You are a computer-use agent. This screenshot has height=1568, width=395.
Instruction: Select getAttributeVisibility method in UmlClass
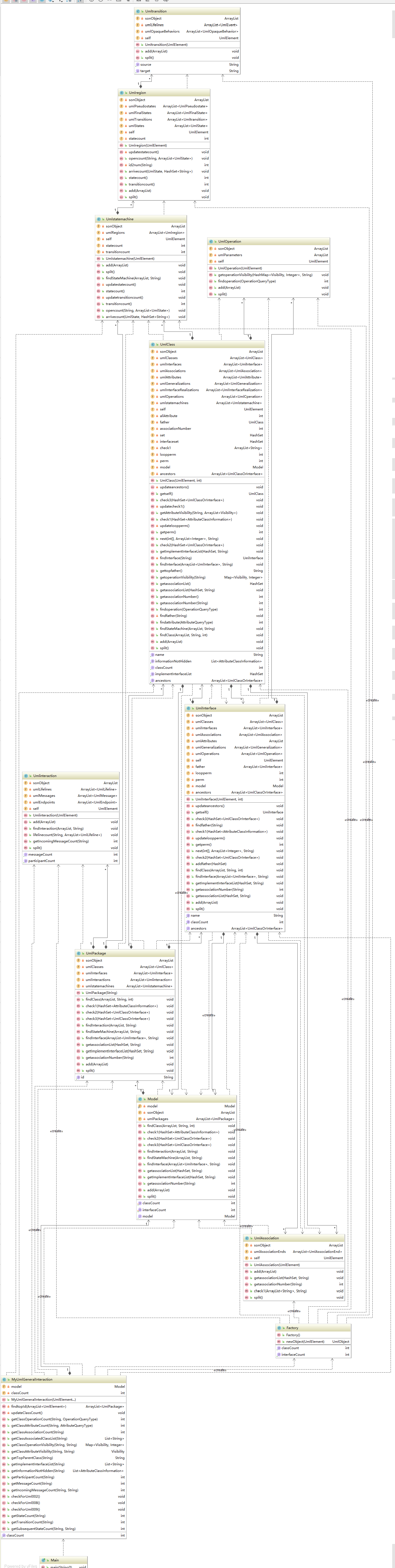[207, 513]
